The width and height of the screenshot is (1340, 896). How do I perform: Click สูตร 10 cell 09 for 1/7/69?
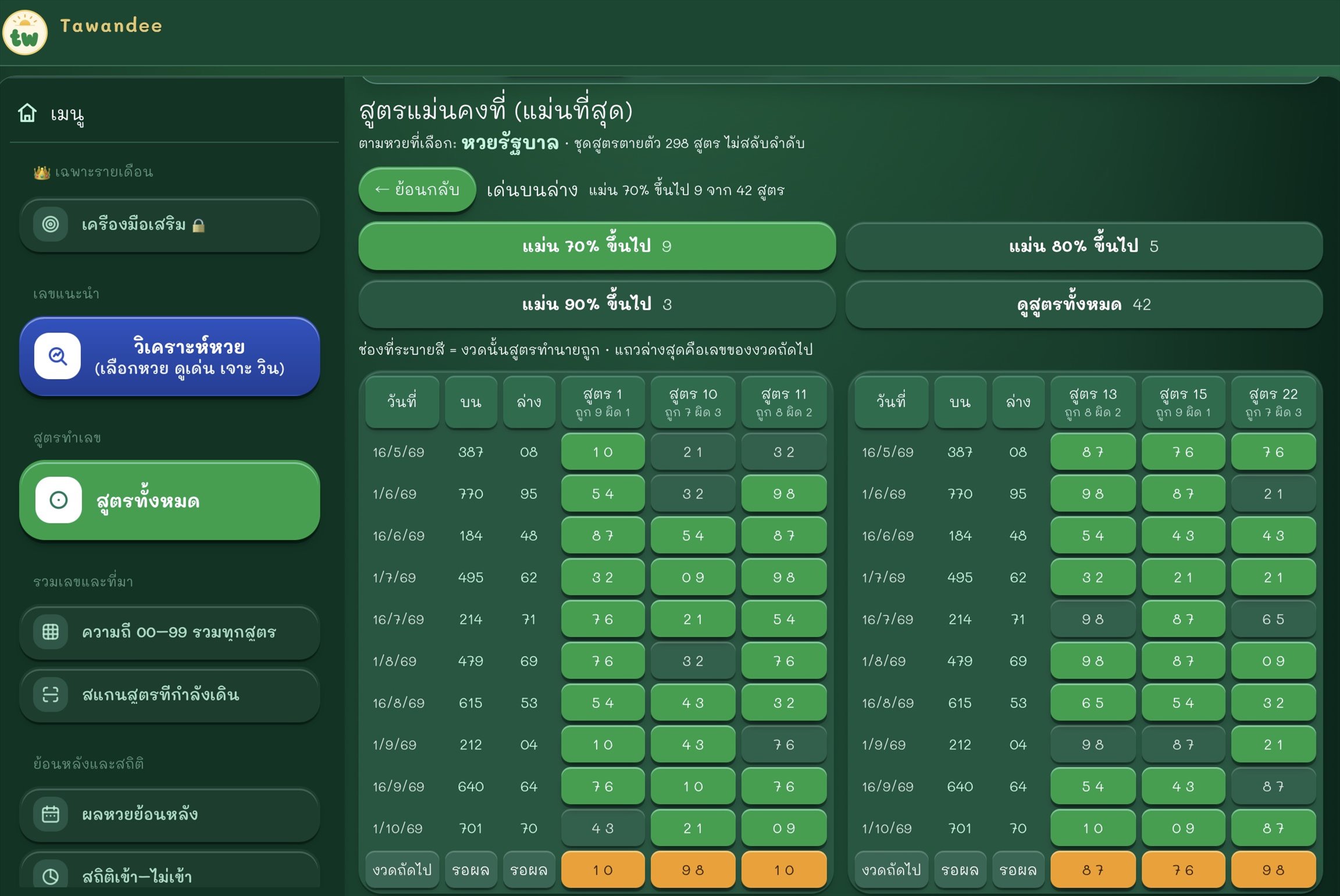[x=693, y=577]
